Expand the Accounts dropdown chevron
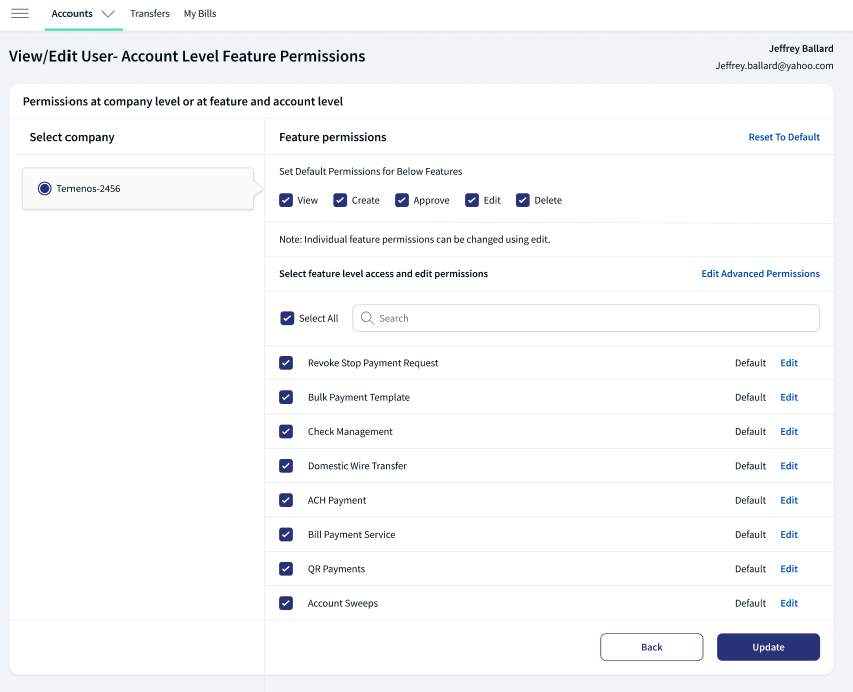The width and height of the screenshot is (853, 692). [x=108, y=14]
